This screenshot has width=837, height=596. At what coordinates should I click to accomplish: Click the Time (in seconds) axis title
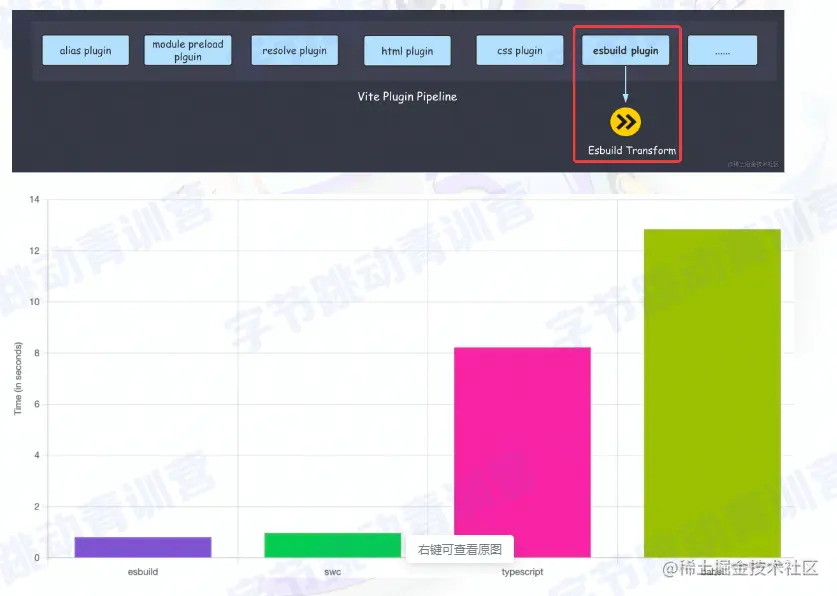click(x=18, y=378)
